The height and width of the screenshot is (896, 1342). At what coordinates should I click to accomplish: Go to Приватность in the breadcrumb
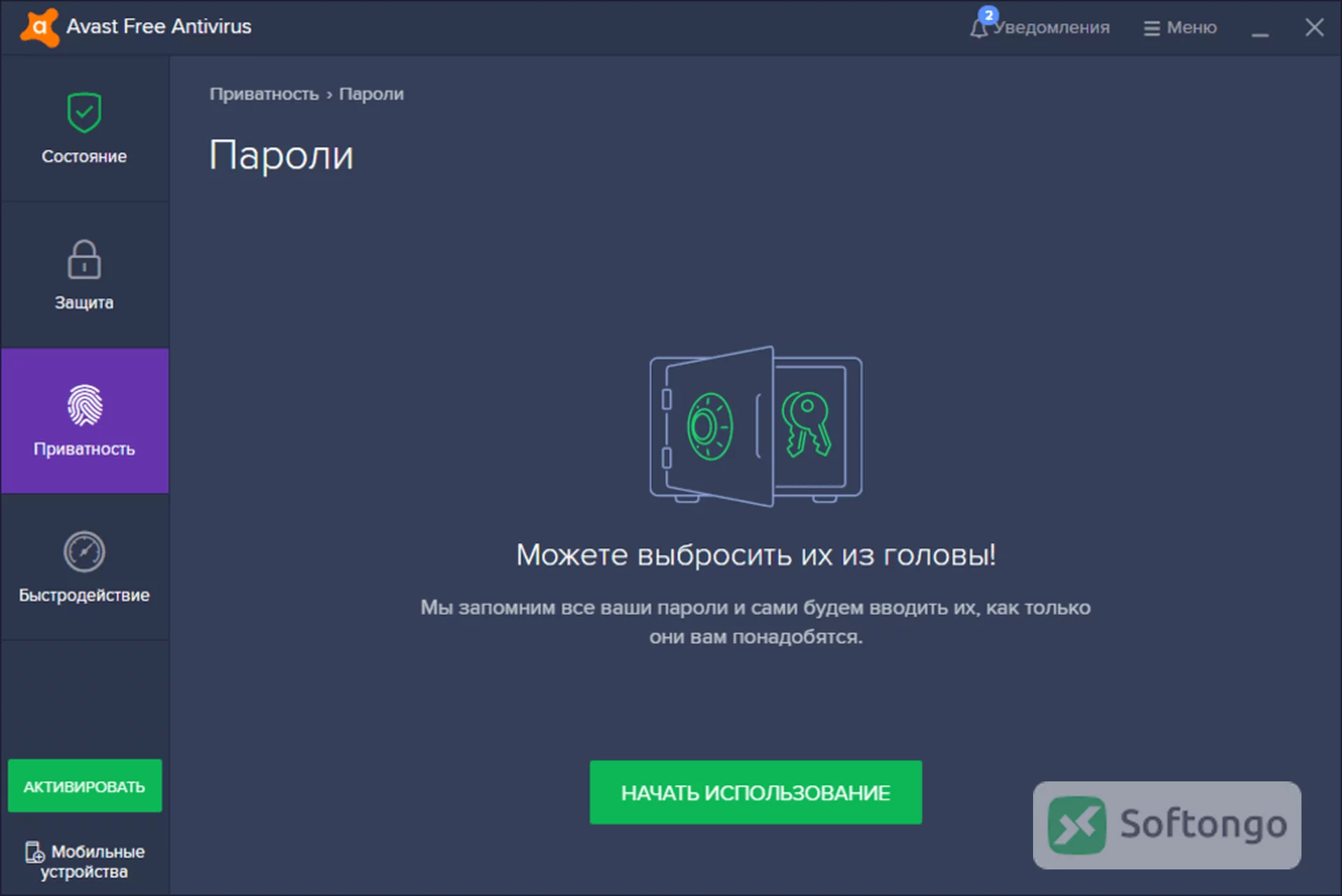(264, 94)
